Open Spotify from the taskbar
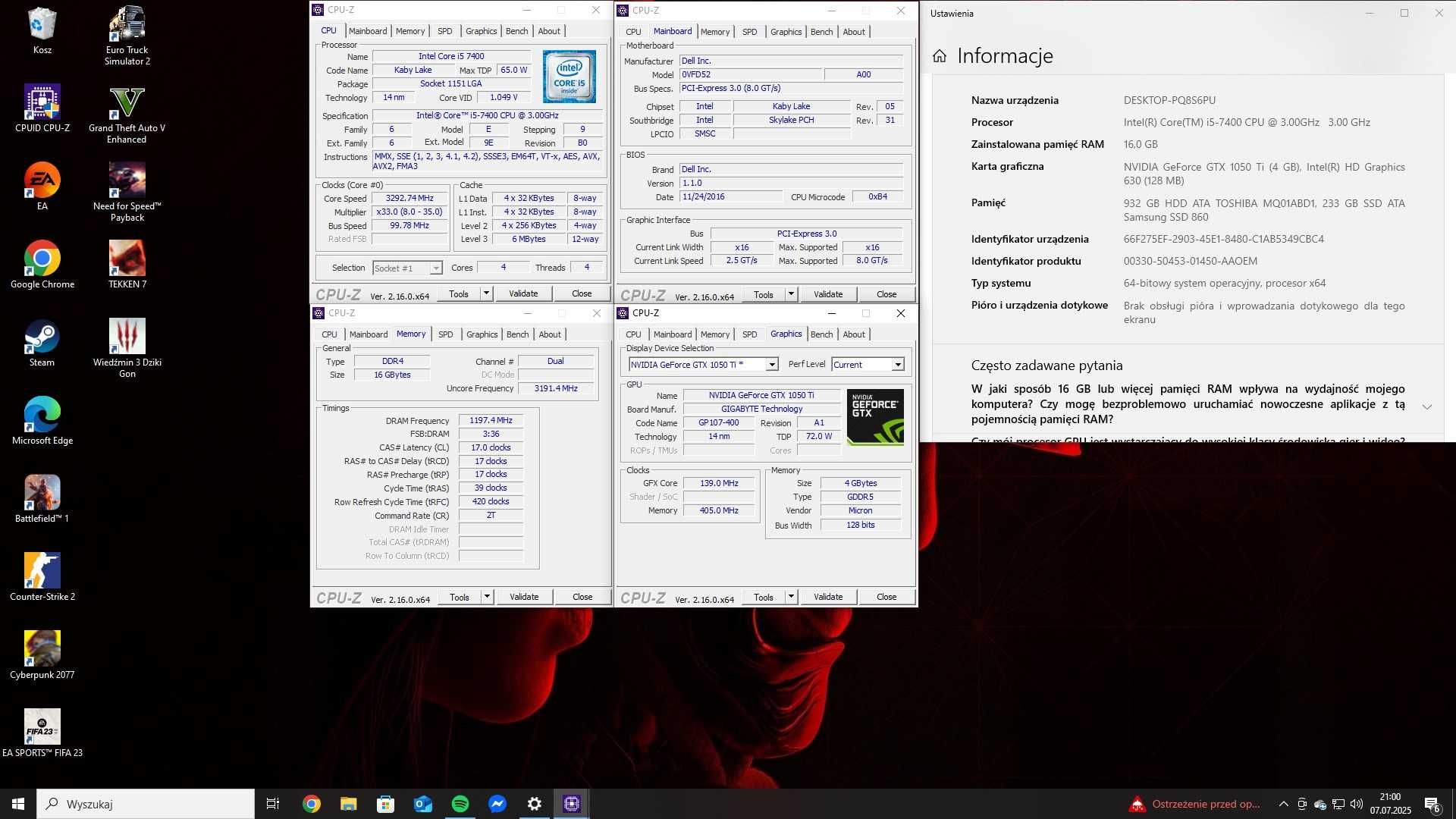1456x819 pixels. pos(460,804)
